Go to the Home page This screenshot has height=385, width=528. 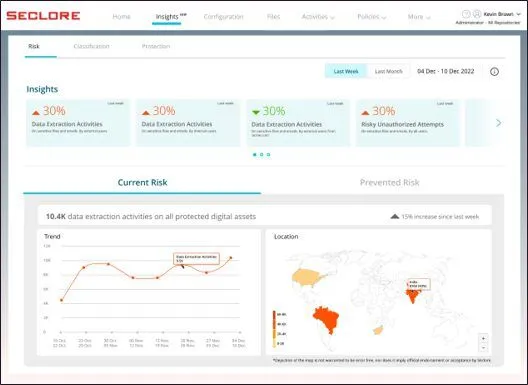tap(121, 17)
